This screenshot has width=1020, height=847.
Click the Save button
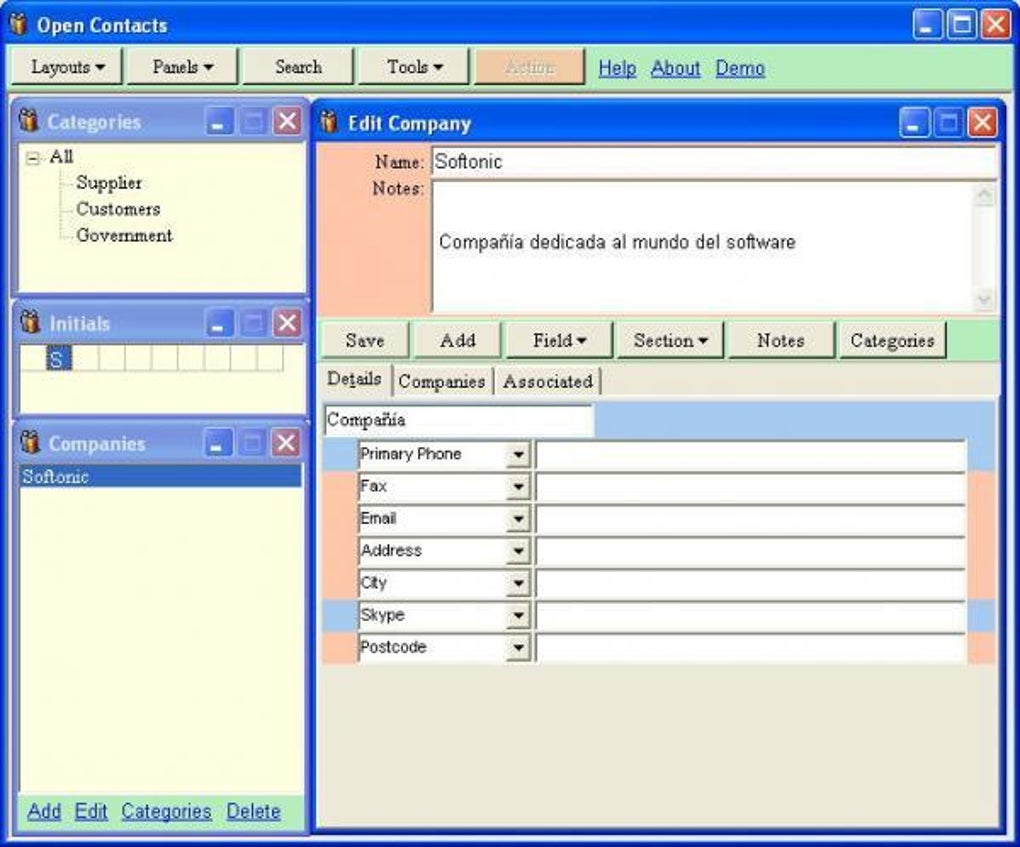coord(365,340)
